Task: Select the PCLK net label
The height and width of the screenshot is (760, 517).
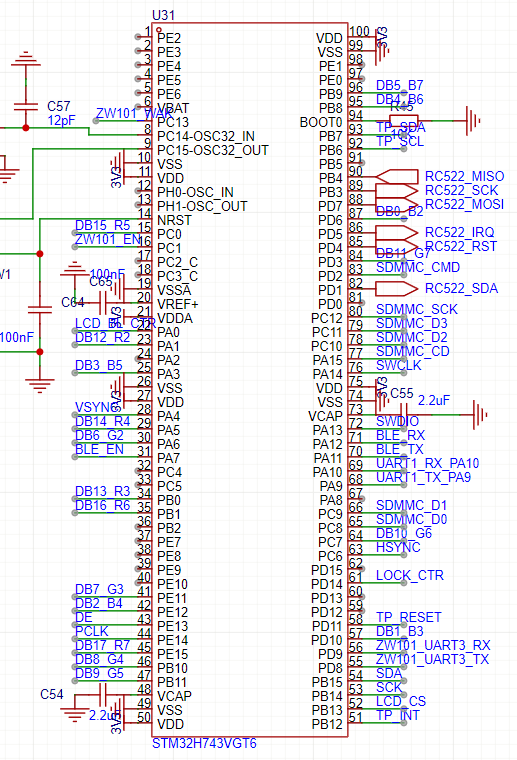Action: (92, 632)
